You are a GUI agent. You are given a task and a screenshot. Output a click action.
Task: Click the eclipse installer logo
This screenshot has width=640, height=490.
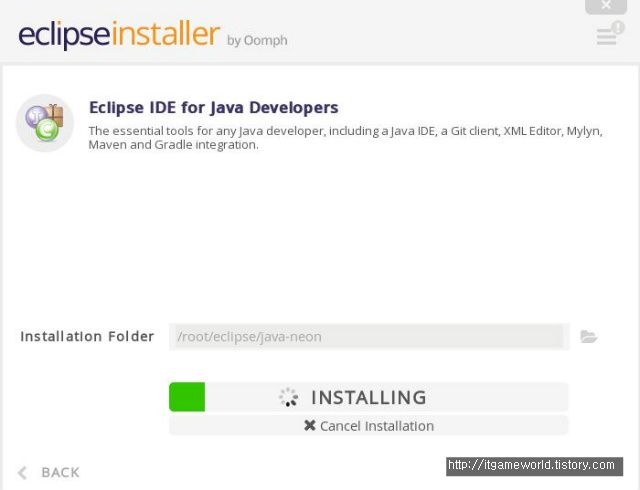tap(119, 34)
